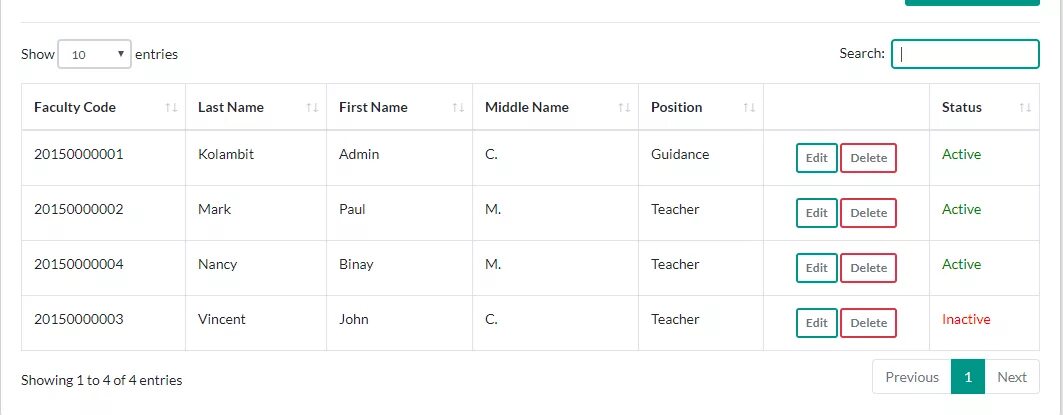Screen dimensions: 1063x415
Task: Focus the Search input field
Action: [x=965, y=54]
